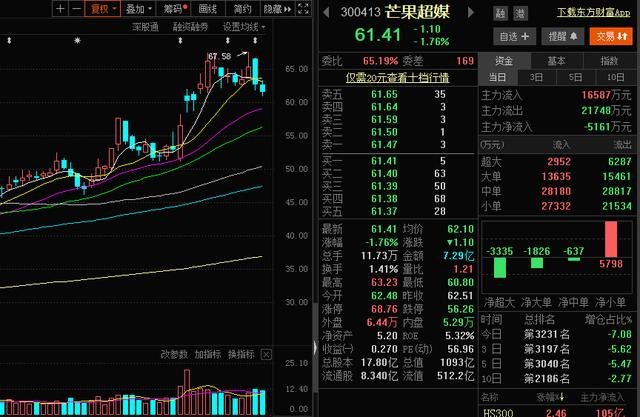Click the 10日 ranking 第2186名
This screenshot has width=640, height=417.
tap(547, 379)
